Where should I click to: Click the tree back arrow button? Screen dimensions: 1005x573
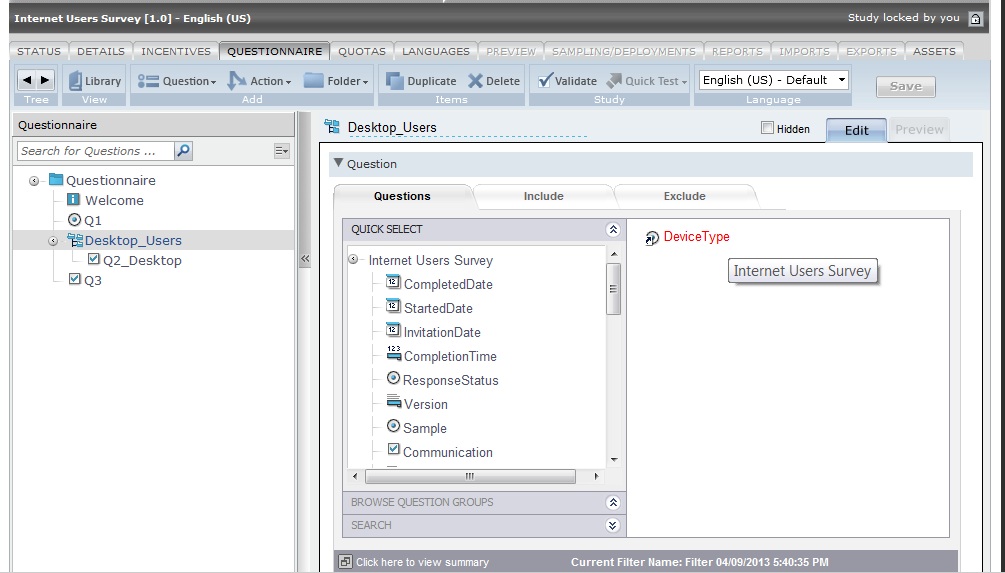[x=27, y=80]
